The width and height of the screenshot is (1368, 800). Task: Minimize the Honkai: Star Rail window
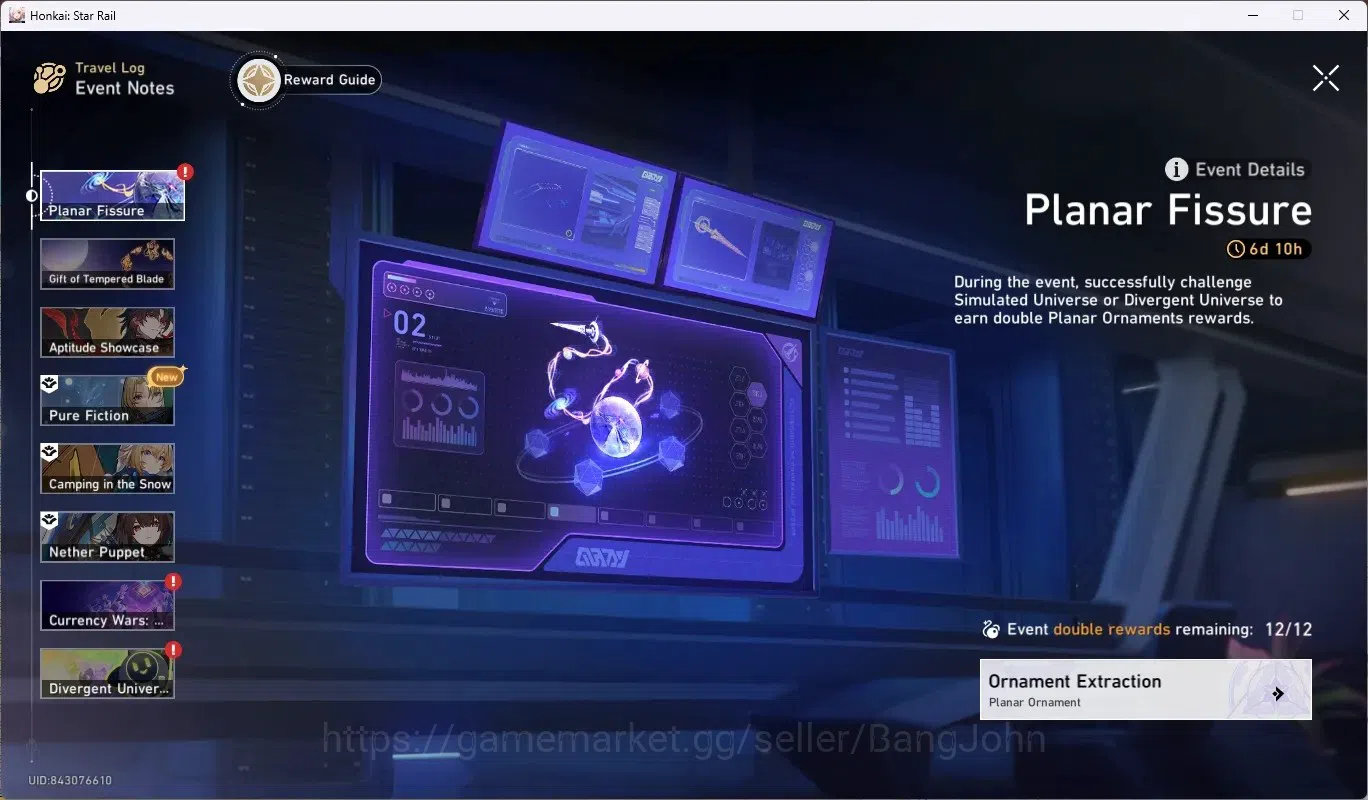pos(1253,15)
